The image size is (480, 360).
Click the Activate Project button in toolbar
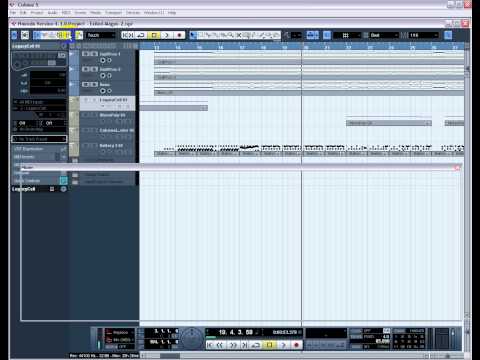pos(14,35)
